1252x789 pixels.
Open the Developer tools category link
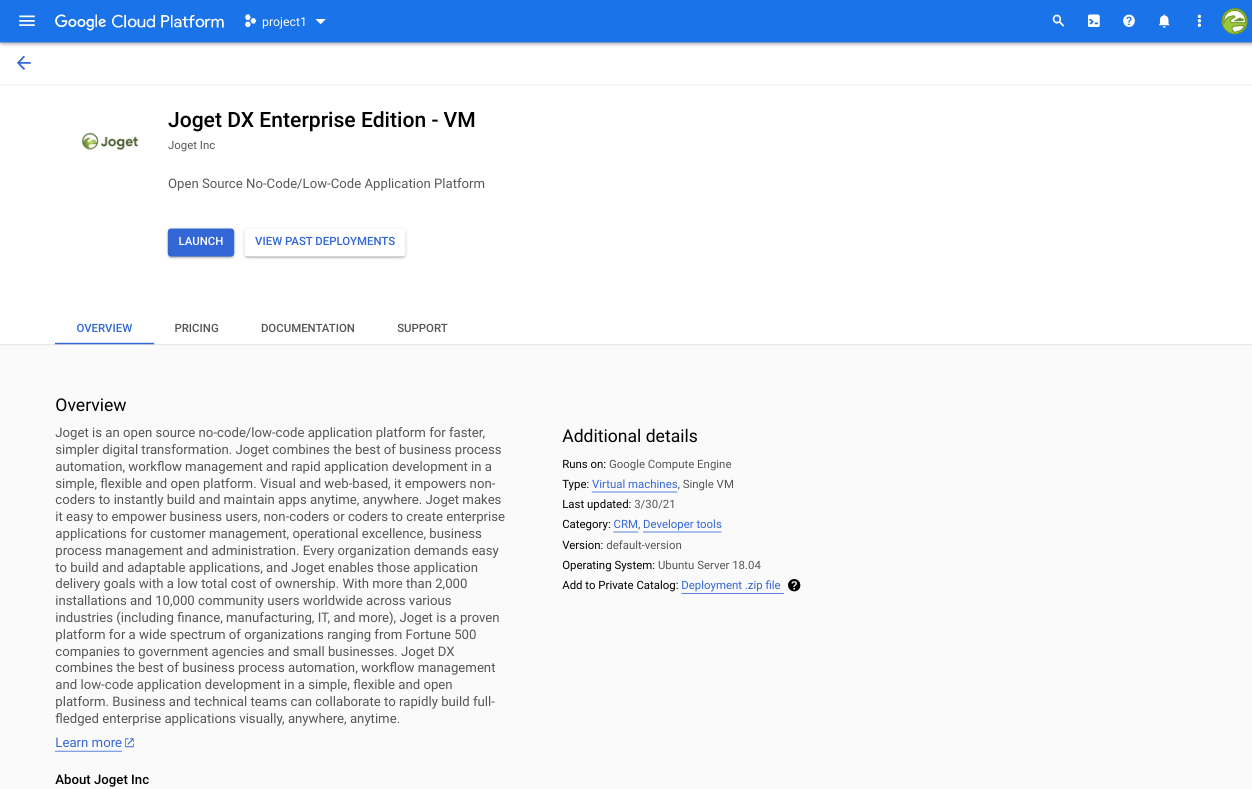(x=682, y=524)
